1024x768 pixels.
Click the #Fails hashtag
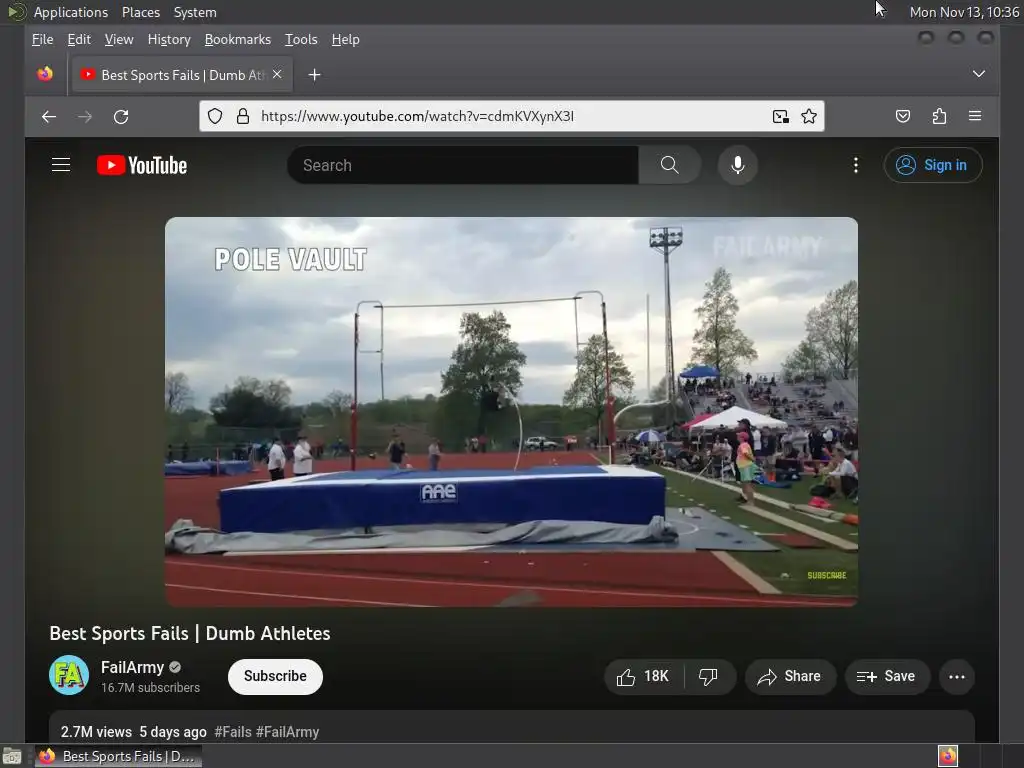233,732
